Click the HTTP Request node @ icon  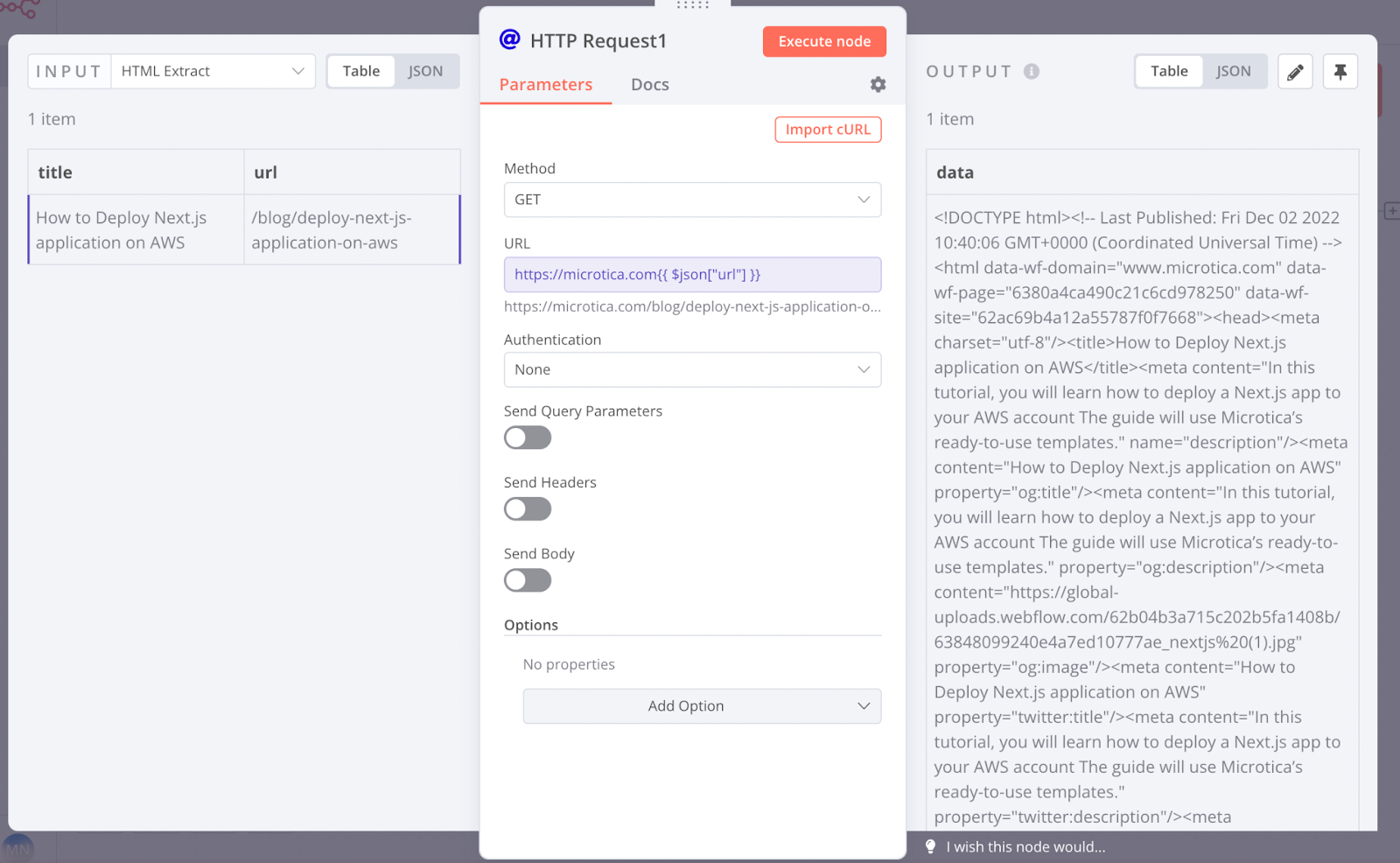[509, 39]
